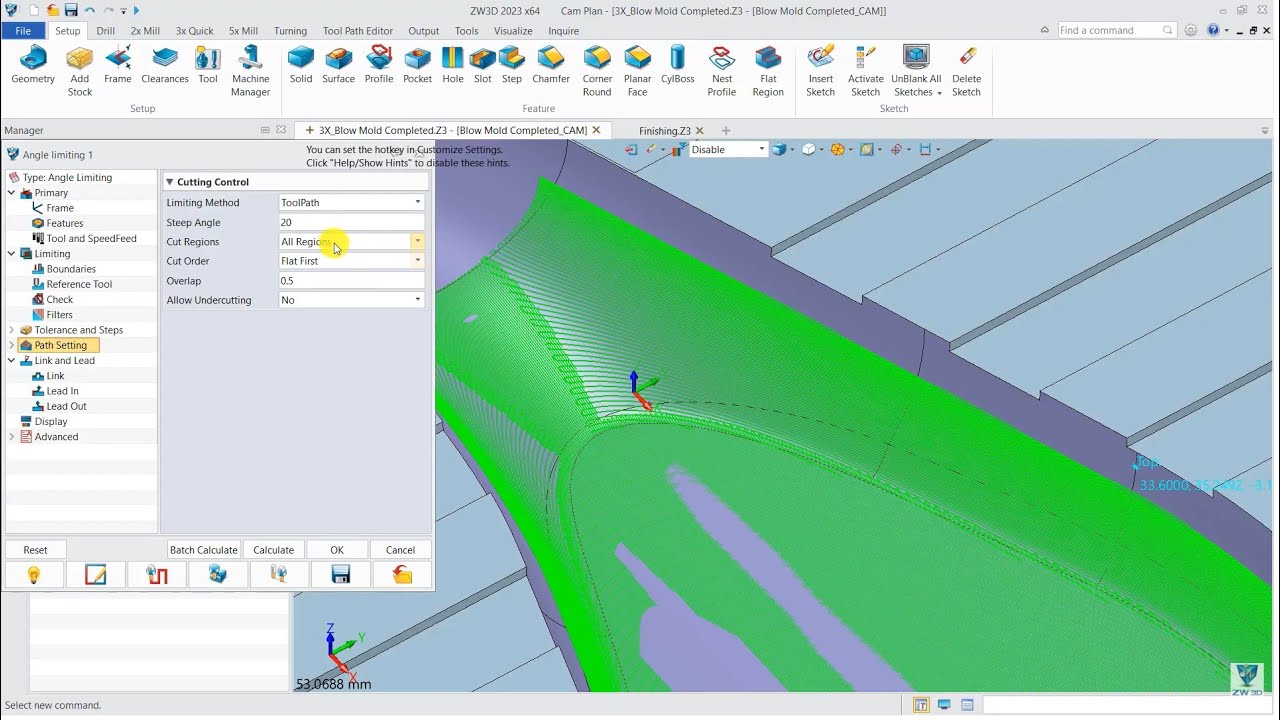
Task: Click the Corner Round feature
Action: [x=597, y=71]
